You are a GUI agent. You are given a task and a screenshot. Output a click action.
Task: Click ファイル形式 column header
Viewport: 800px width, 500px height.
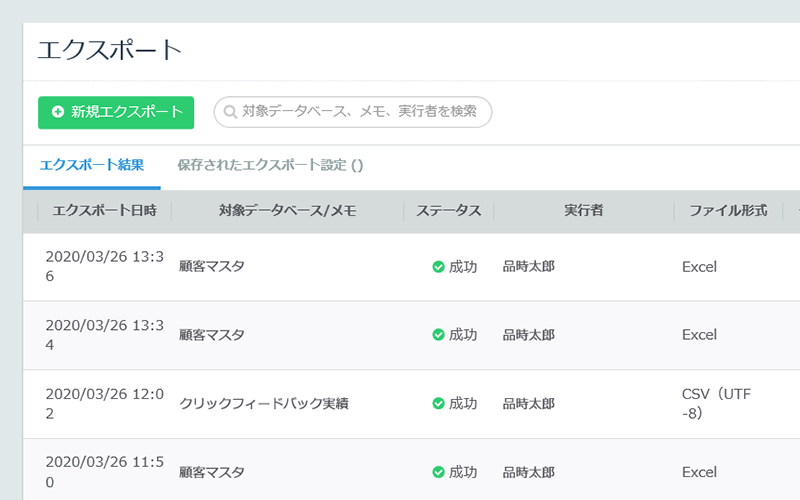[x=728, y=211]
